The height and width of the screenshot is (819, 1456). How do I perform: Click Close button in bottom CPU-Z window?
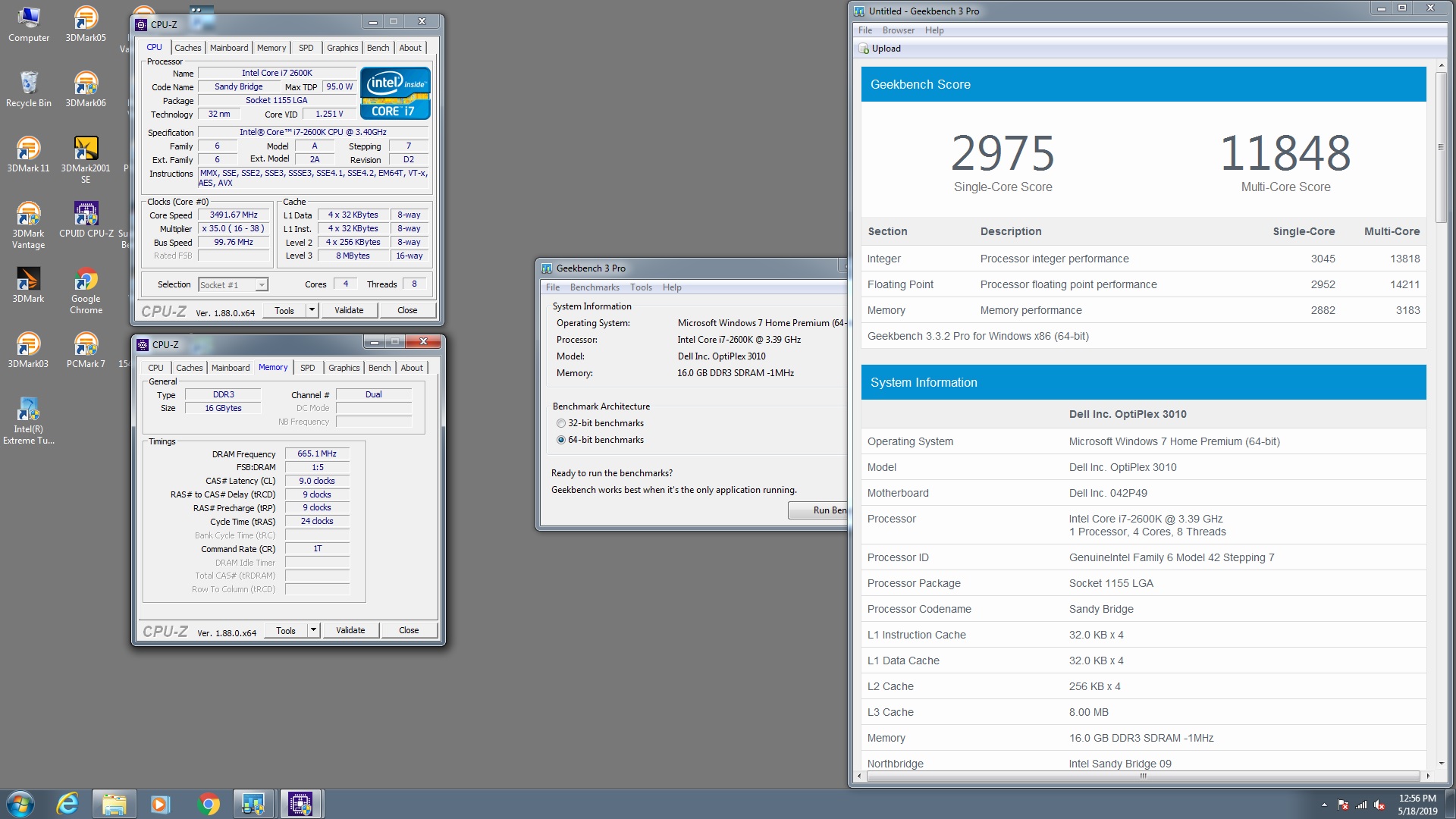pyautogui.click(x=409, y=630)
